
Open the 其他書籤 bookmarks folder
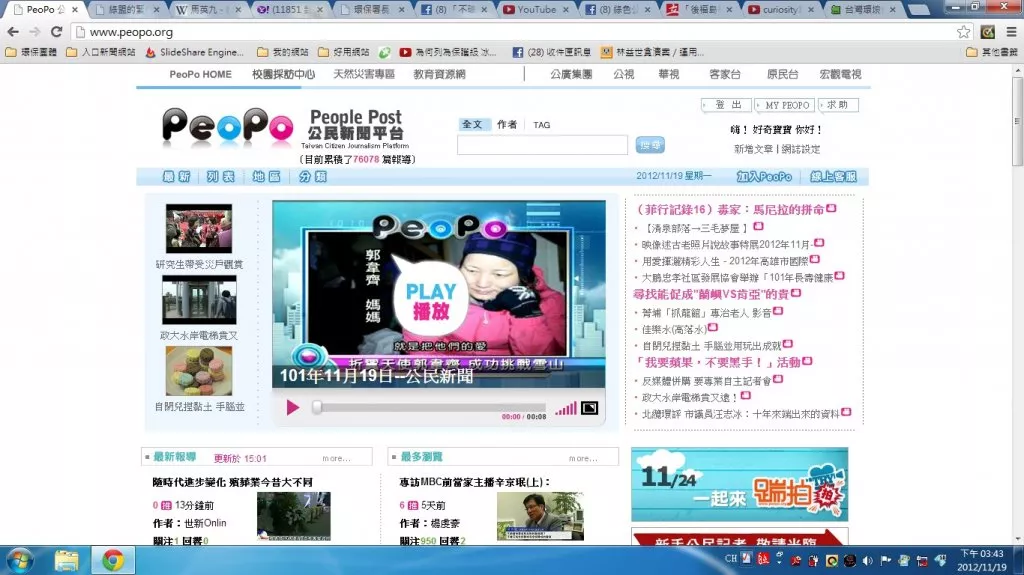click(992, 52)
